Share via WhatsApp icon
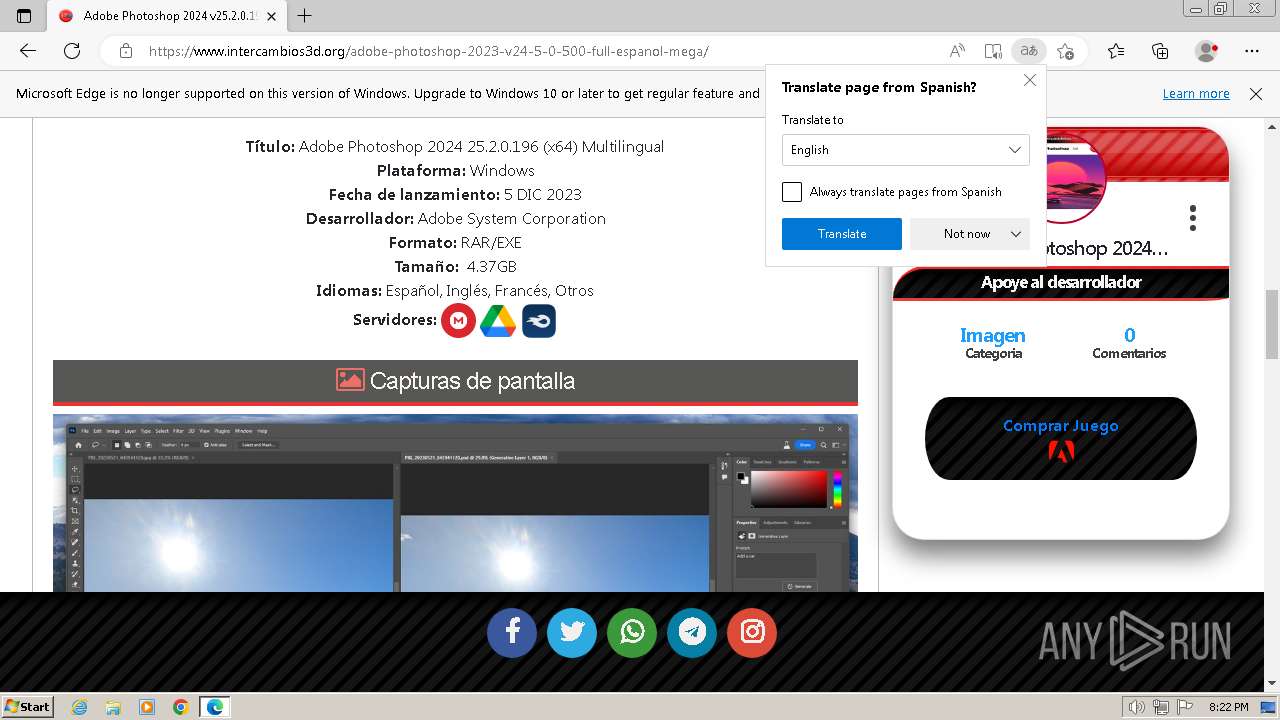1280x720 pixels. (x=632, y=632)
